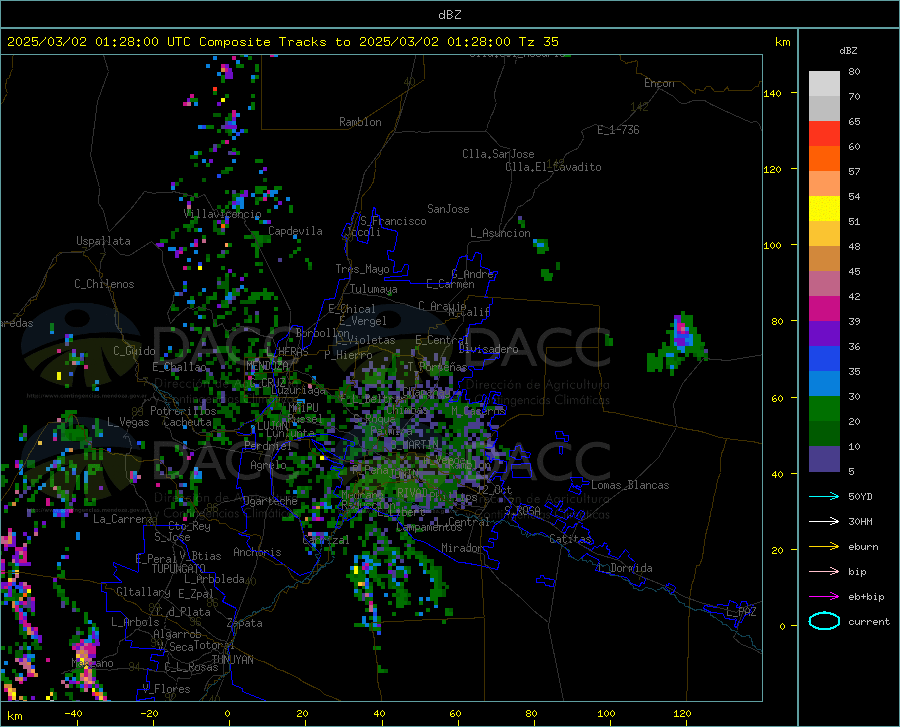
Task: Click the 'Catitas' map label
Action: click(571, 539)
